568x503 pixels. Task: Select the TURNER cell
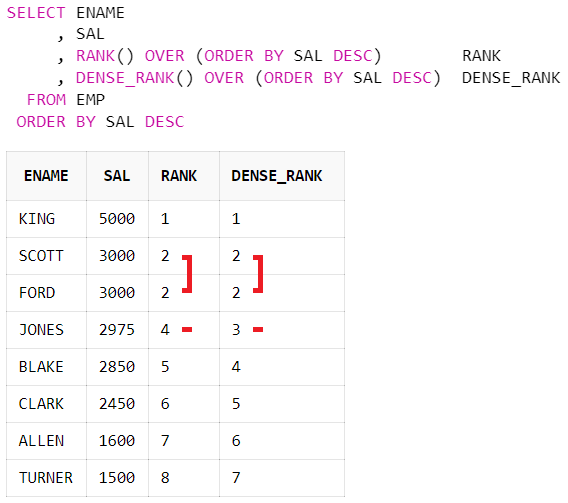pos(46,478)
